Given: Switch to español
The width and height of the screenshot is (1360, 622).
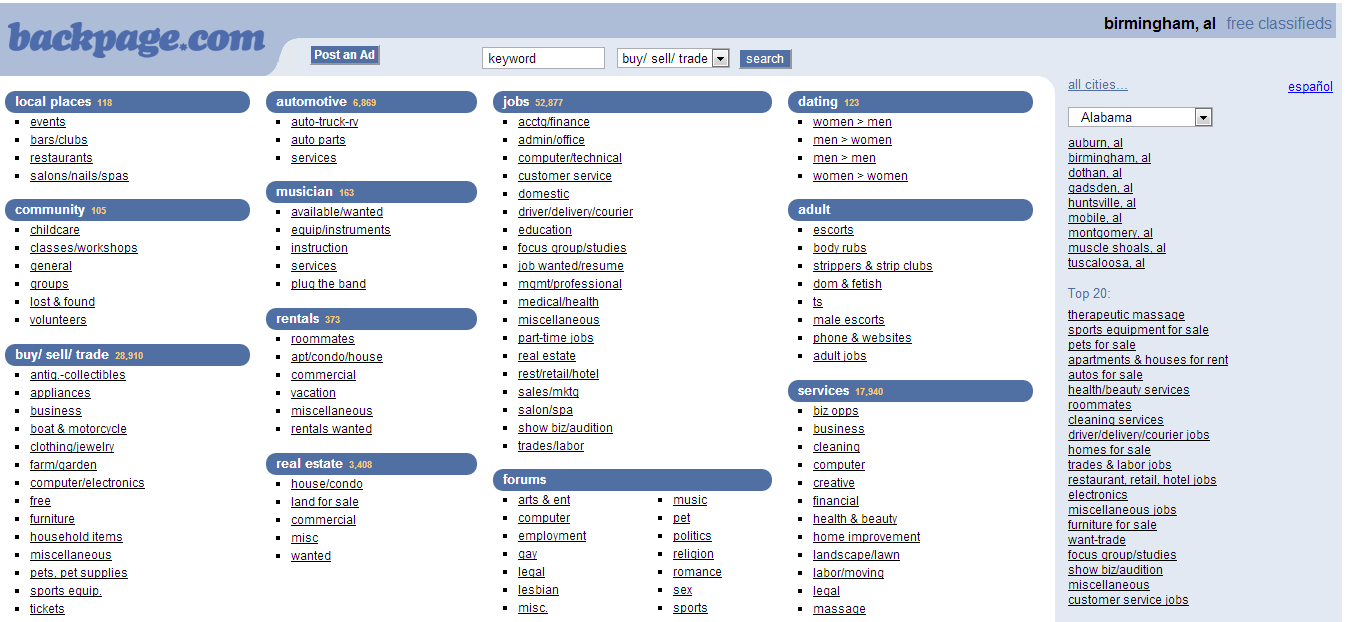Looking at the screenshot, I should click(x=1310, y=87).
